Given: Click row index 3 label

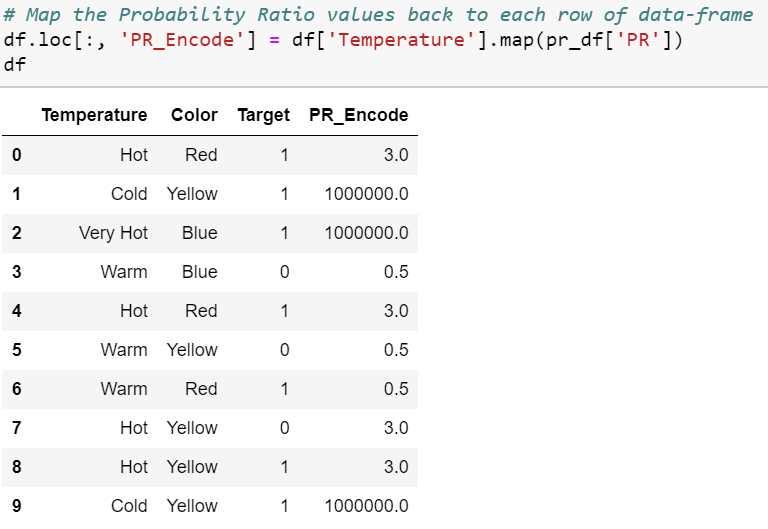Looking at the screenshot, I should (15, 272).
